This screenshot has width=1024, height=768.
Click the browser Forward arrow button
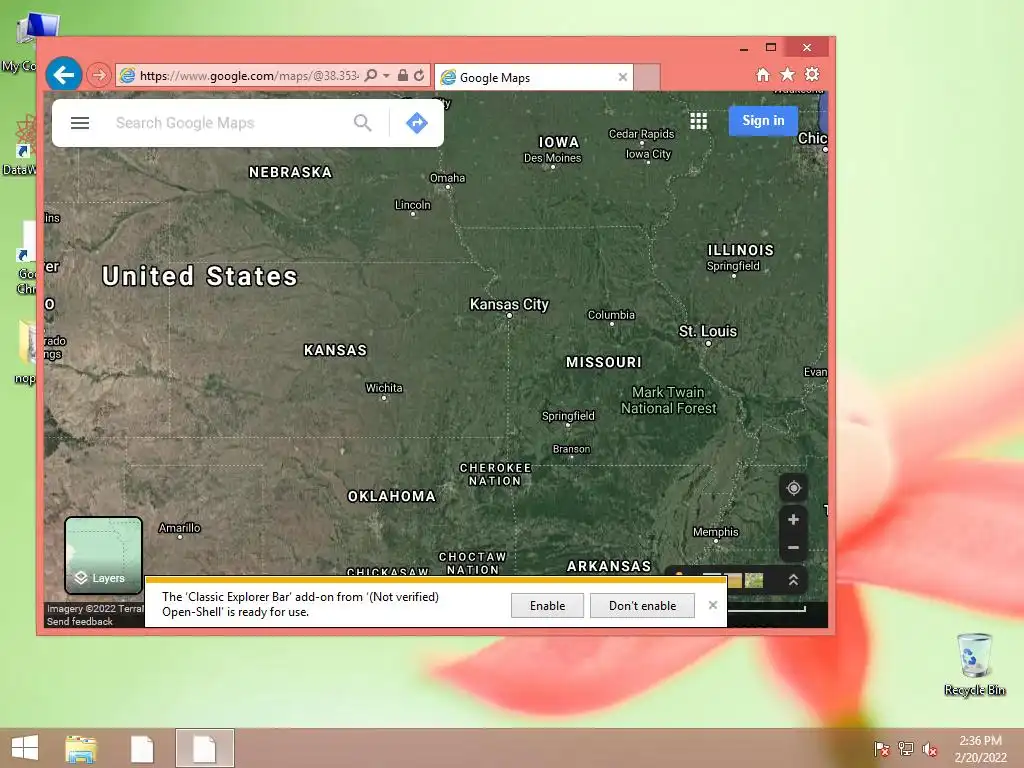click(x=99, y=75)
